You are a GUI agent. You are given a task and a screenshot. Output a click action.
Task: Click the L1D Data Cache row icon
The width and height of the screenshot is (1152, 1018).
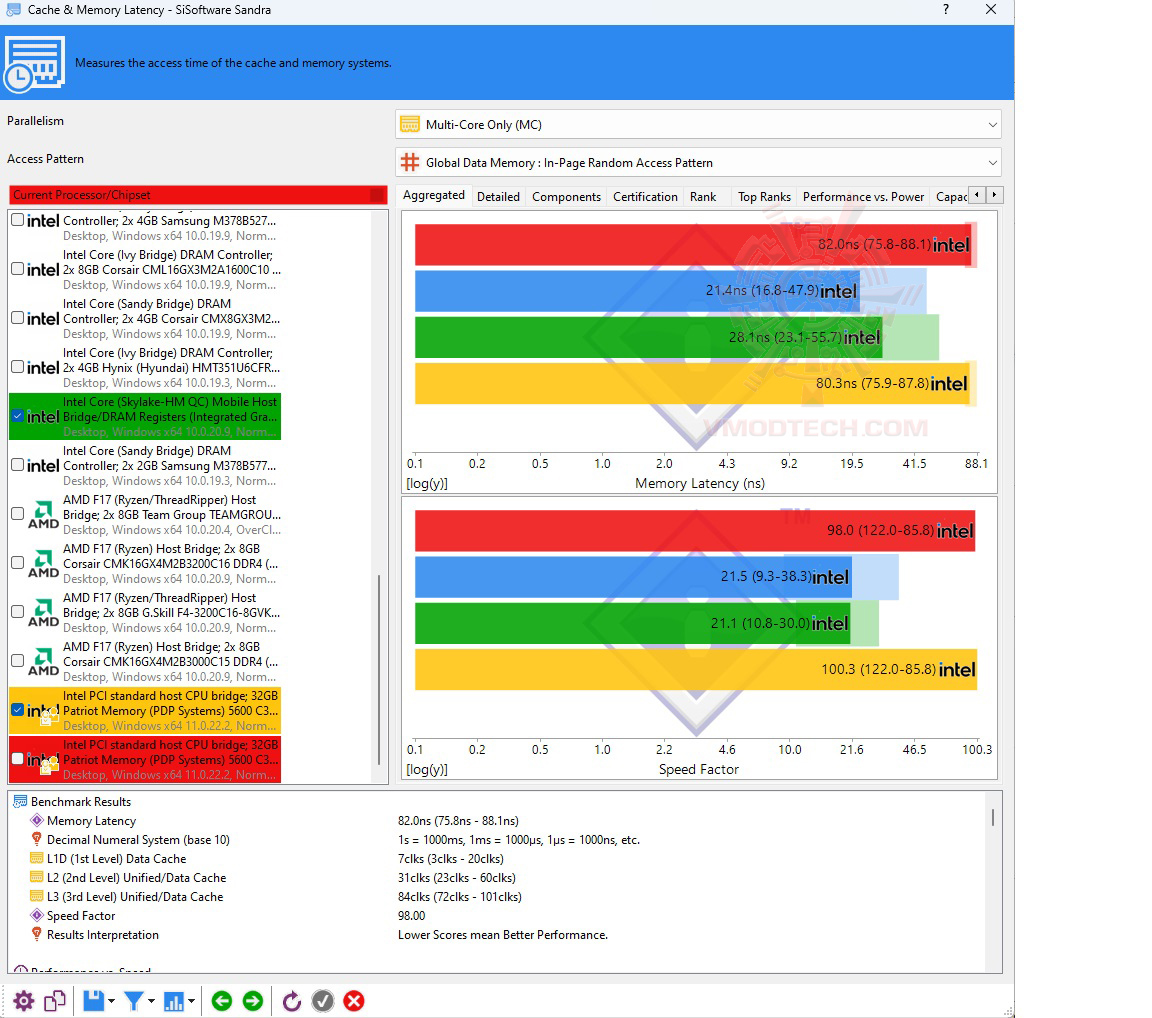coord(37,858)
